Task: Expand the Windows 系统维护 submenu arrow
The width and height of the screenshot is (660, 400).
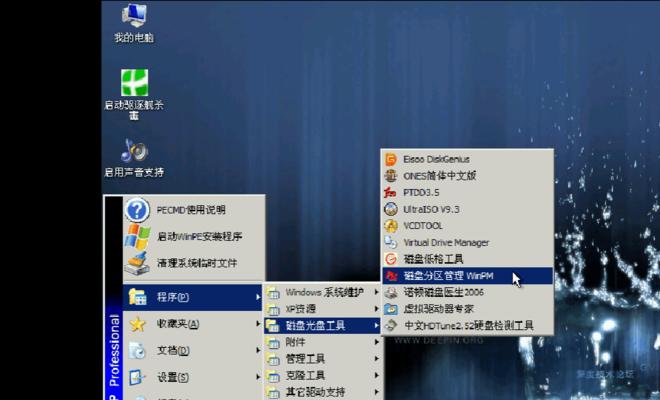Action: coord(376,292)
